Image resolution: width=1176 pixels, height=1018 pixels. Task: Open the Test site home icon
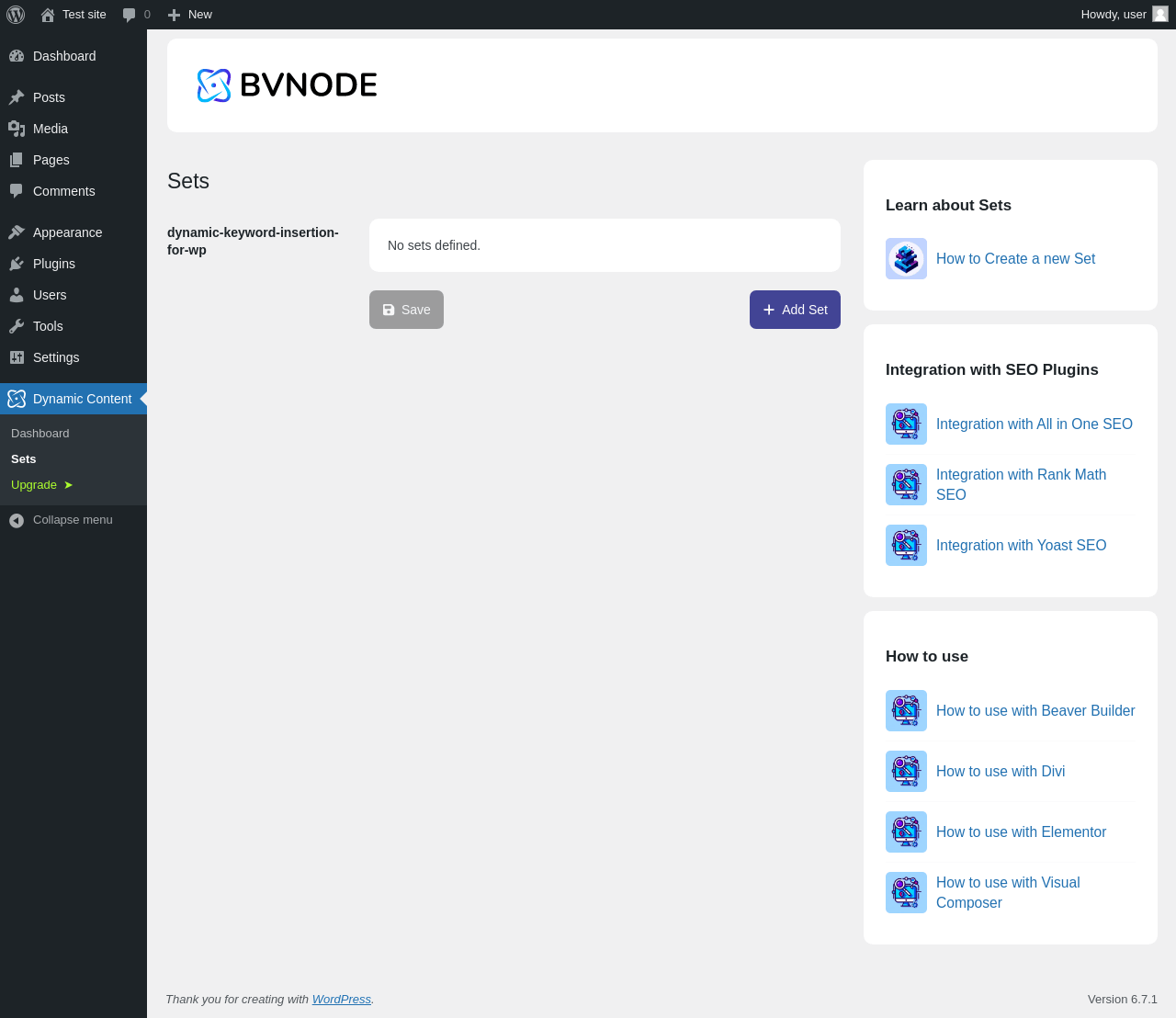(x=48, y=15)
